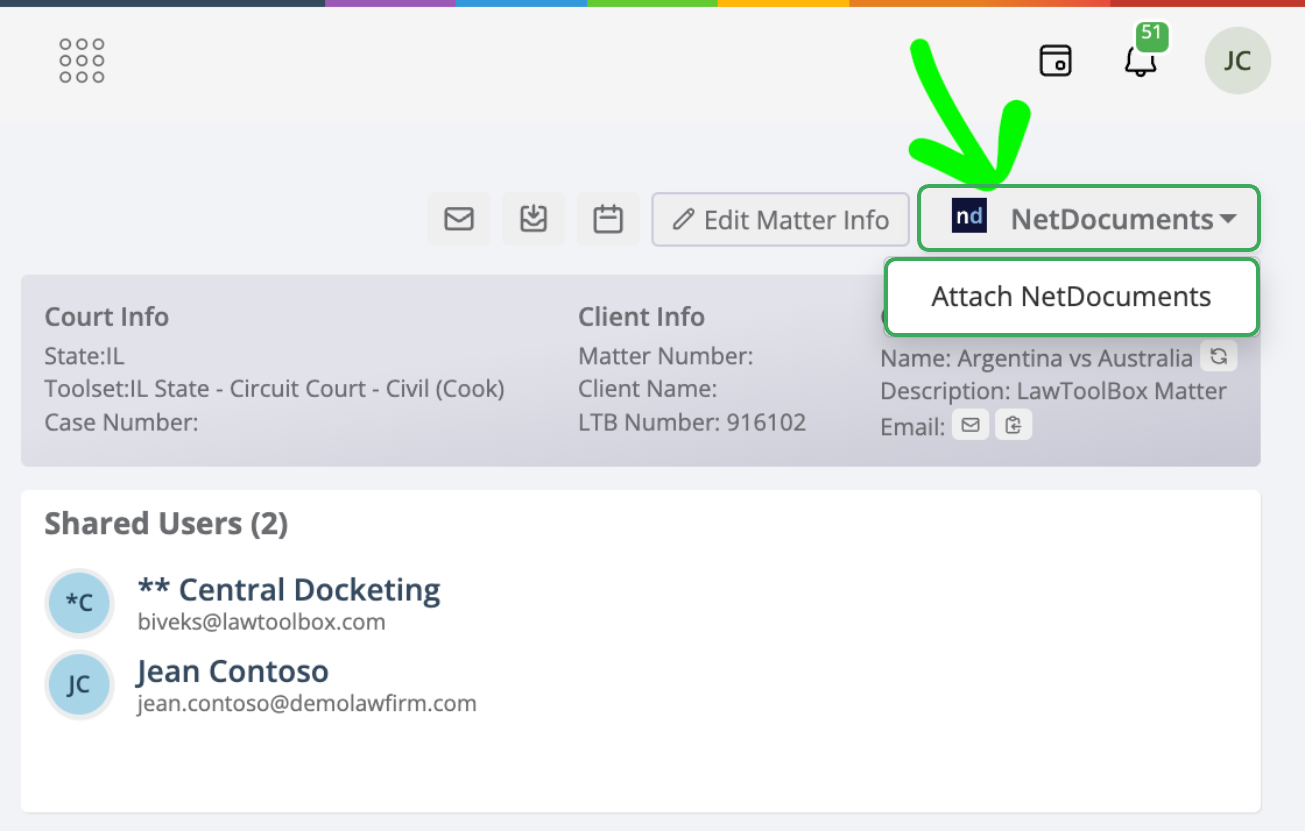This screenshot has height=831, width=1305.
Task: Expand the NetDocuments dropdown
Action: (1089, 218)
